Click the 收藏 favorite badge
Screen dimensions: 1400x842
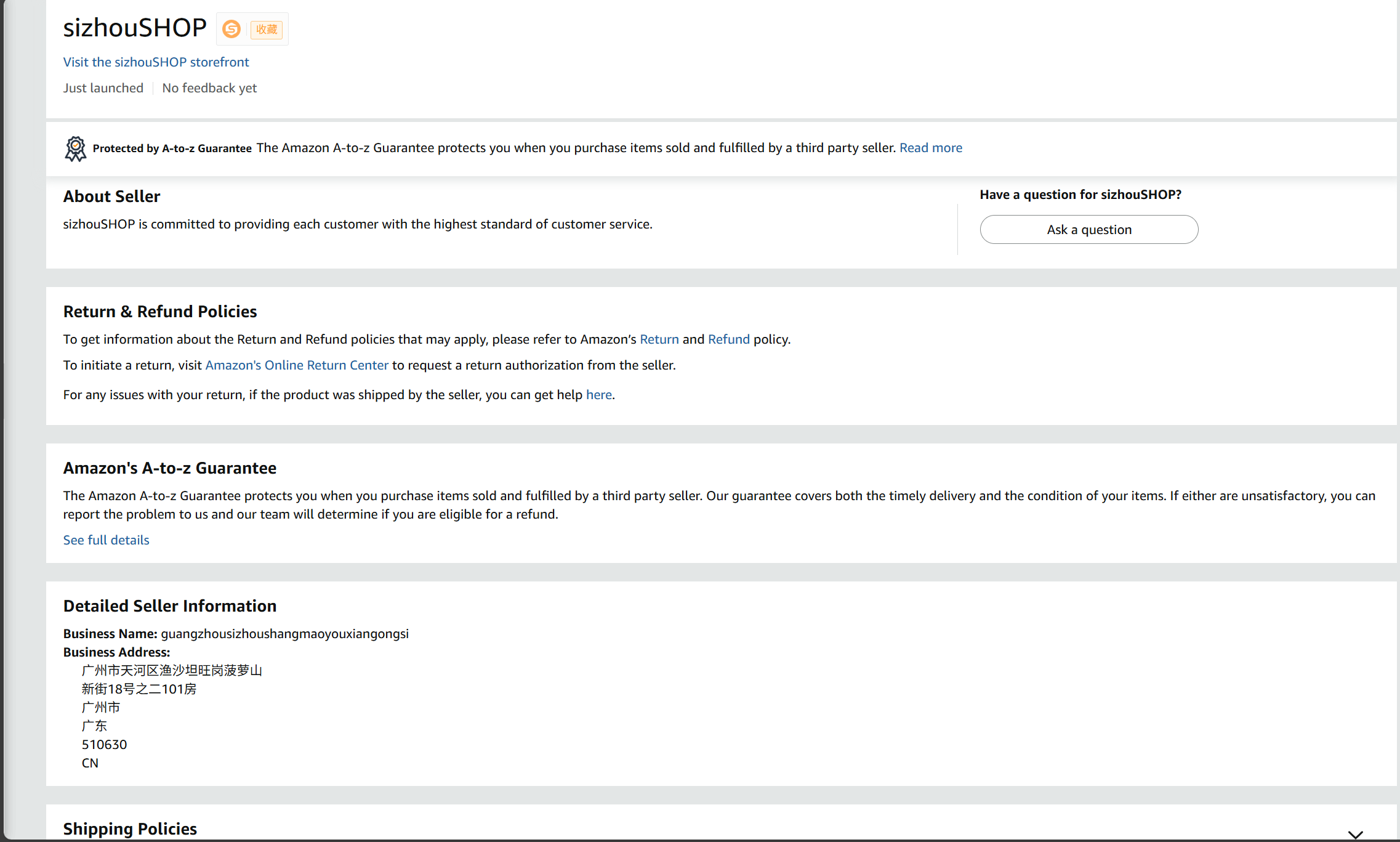tap(267, 29)
